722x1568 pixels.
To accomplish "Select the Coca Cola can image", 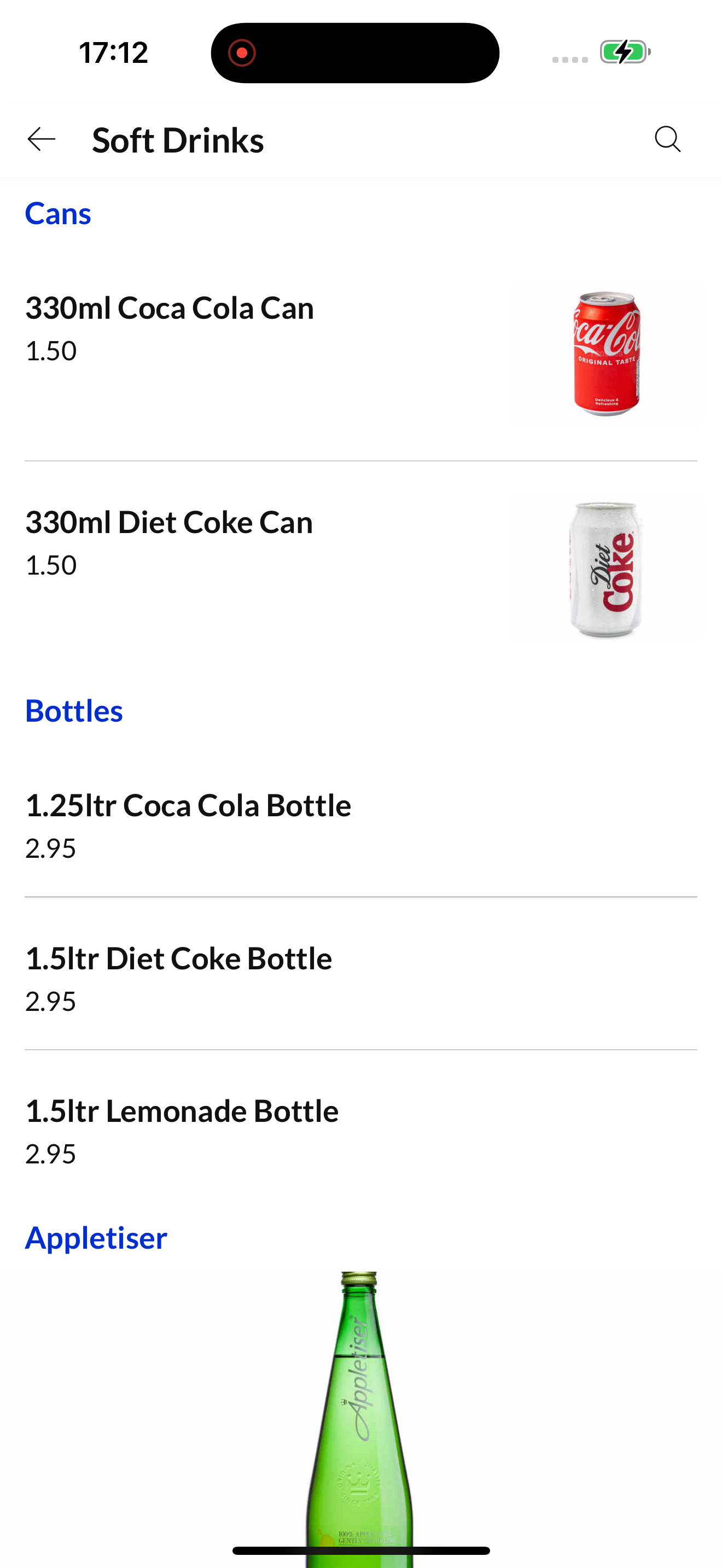I will 607,354.
